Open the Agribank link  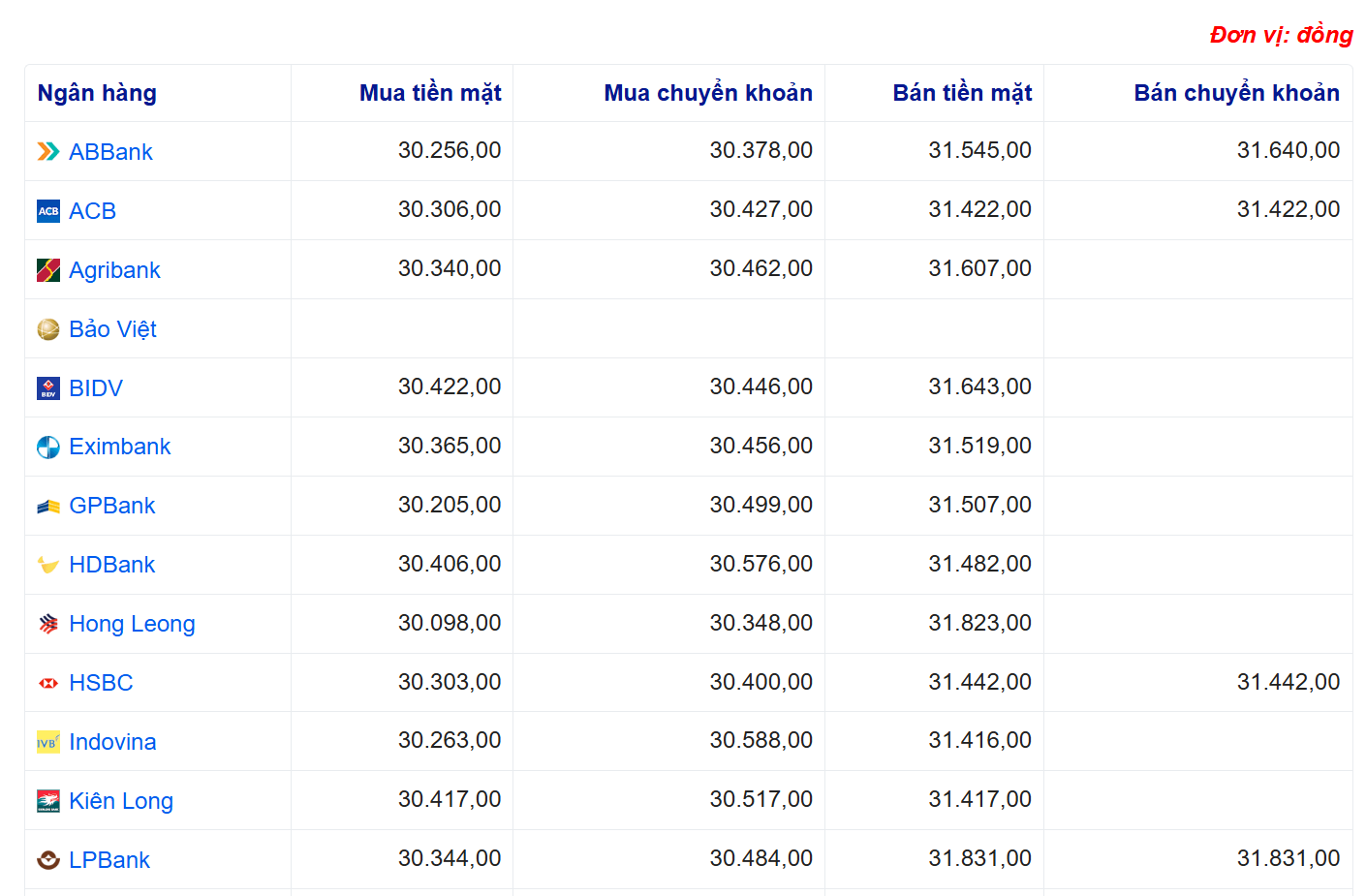click(x=114, y=270)
